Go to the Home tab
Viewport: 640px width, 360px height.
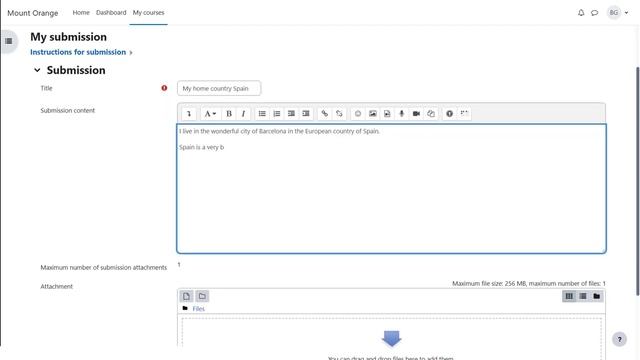point(81,13)
